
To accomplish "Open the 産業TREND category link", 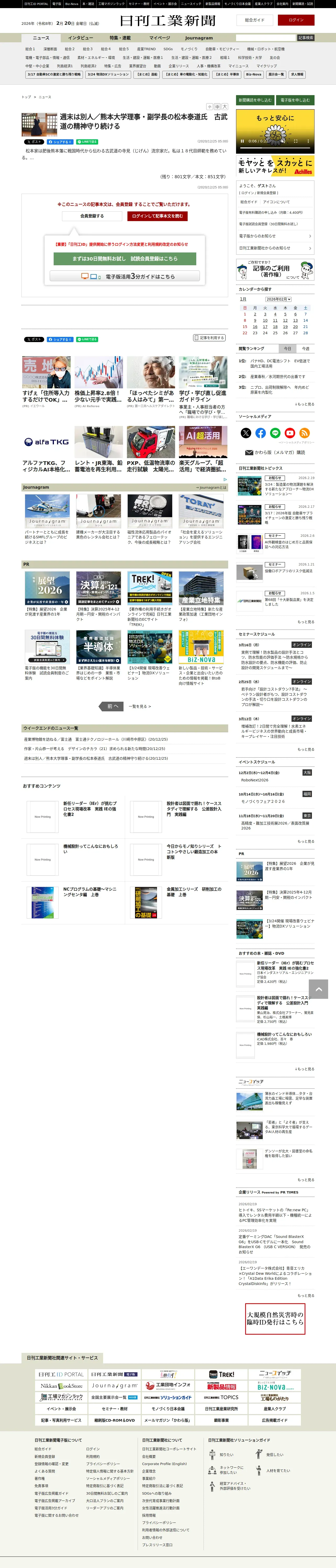I will [146, 49].
